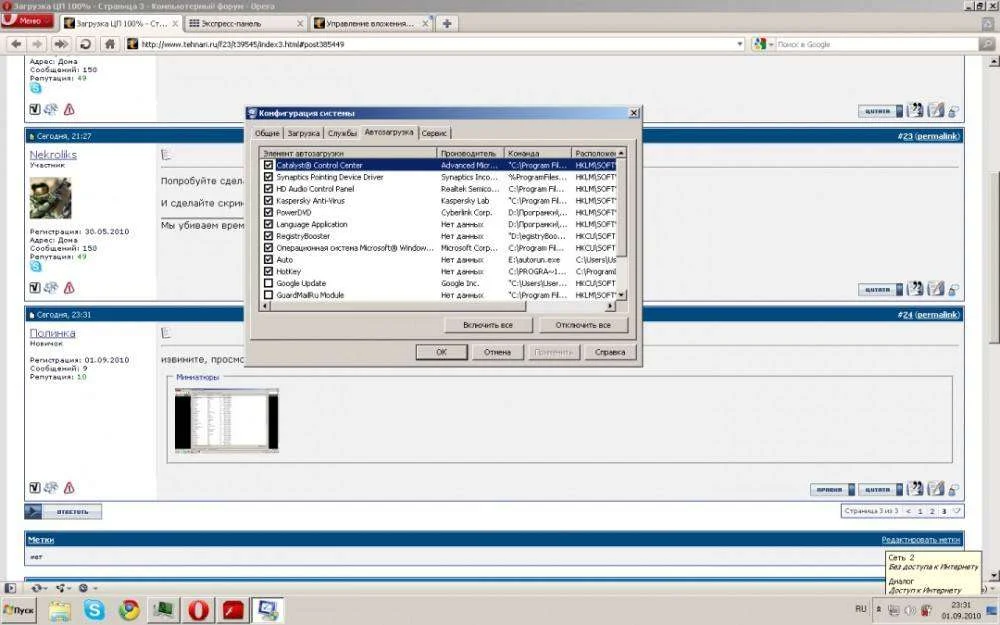Open the Windows Explorer folder taskbar icon
The height and width of the screenshot is (625, 1000).
[x=60, y=609]
